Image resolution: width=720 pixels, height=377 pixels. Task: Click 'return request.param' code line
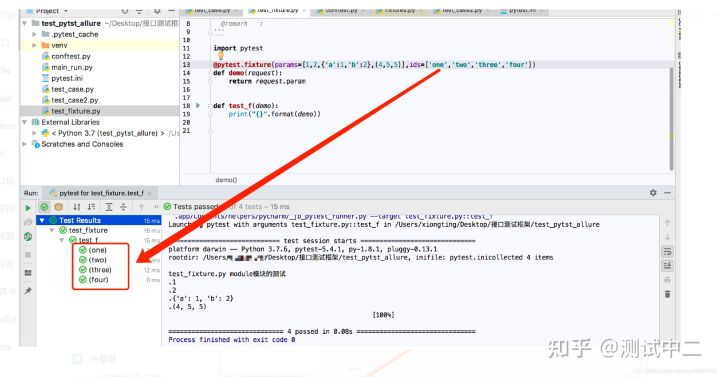(x=267, y=81)
